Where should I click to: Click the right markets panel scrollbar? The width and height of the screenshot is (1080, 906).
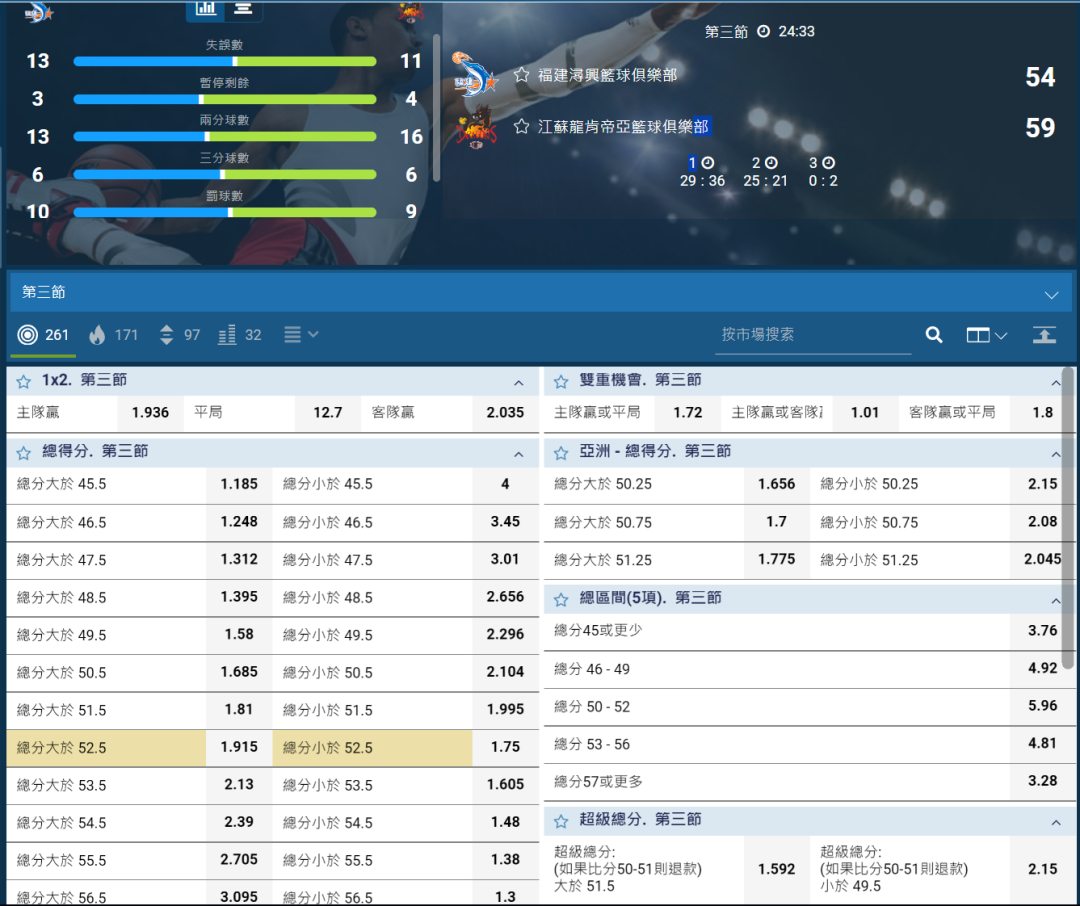[x=1068, y=520]
